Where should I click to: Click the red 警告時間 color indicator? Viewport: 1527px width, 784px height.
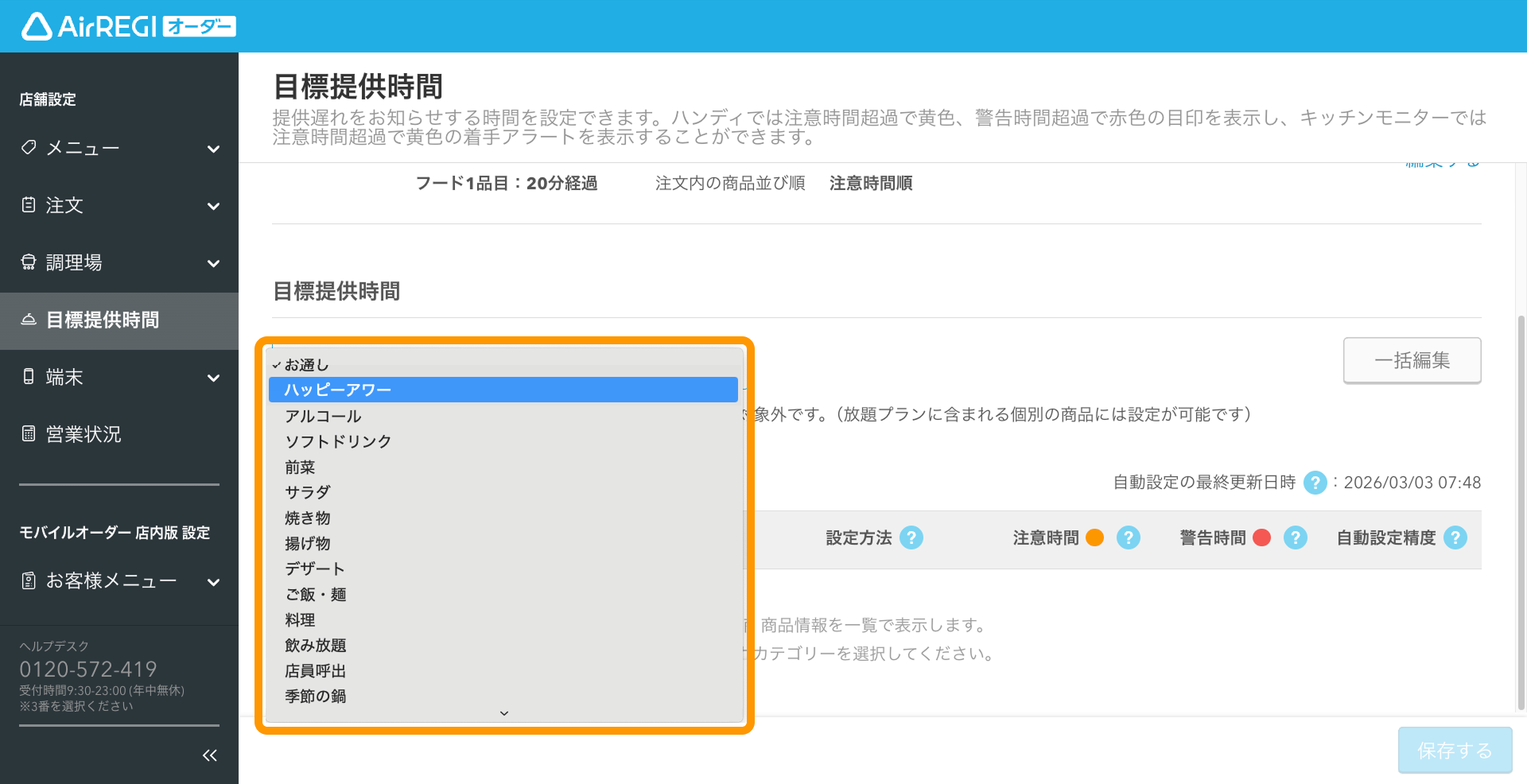[x=1261, y=538]
